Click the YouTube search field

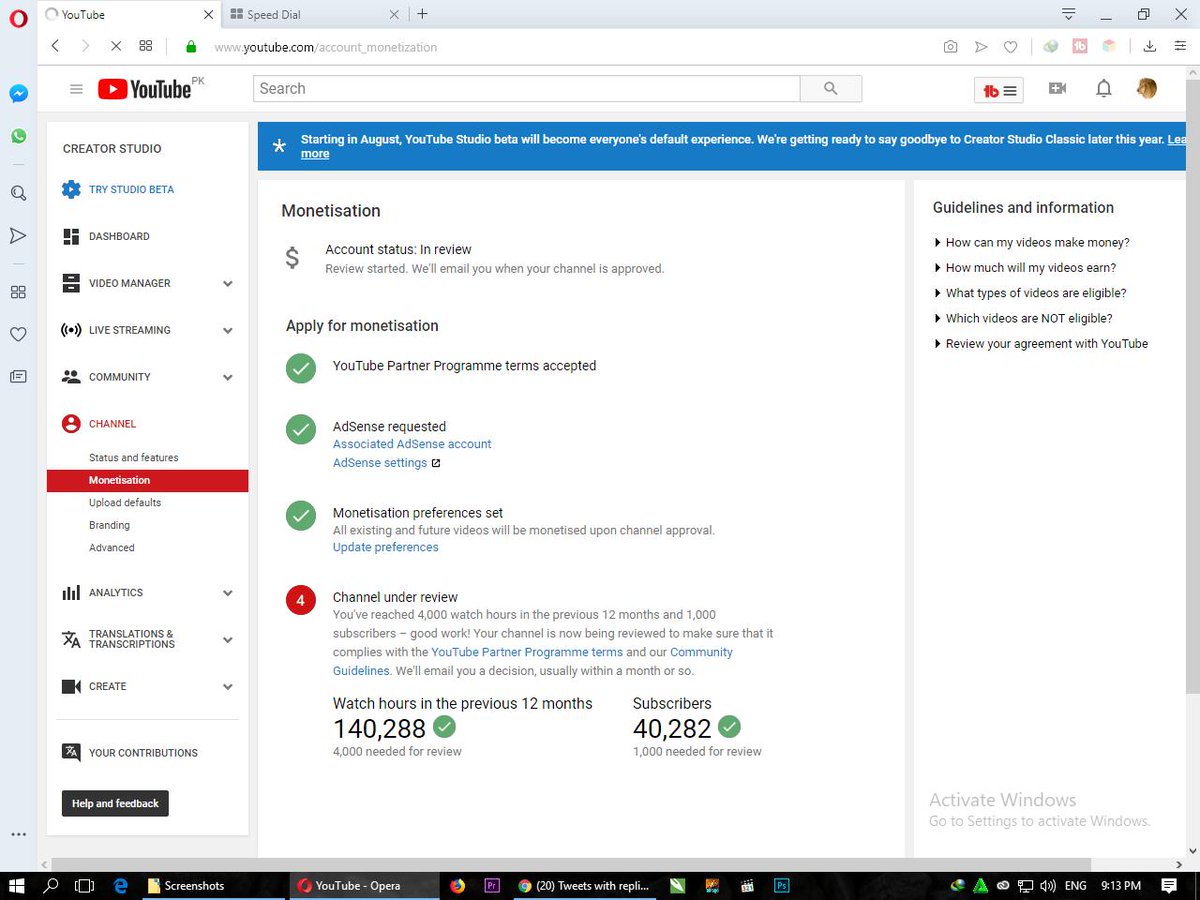[527, 88]
